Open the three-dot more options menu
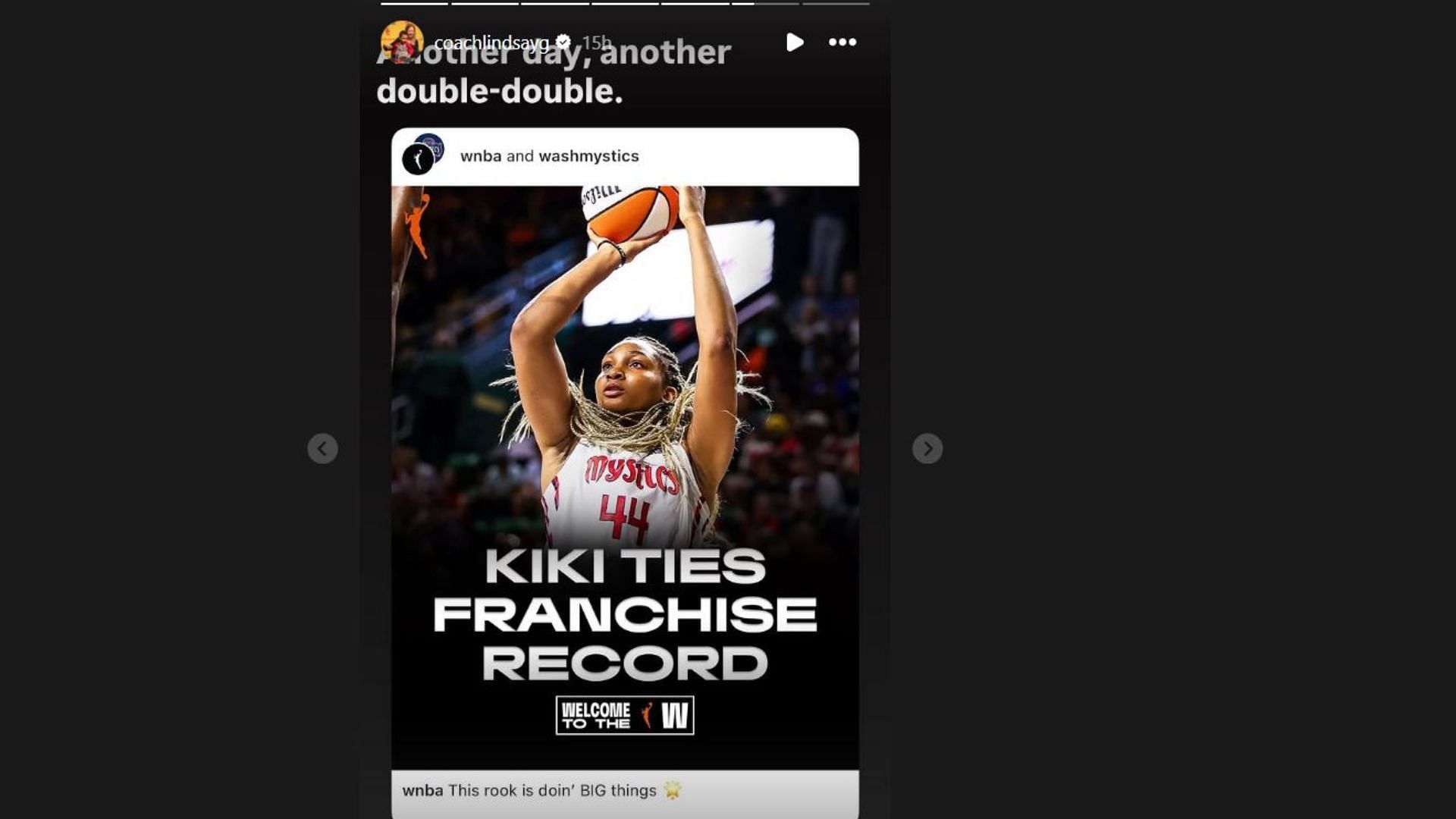 click(x=843, y=42)
